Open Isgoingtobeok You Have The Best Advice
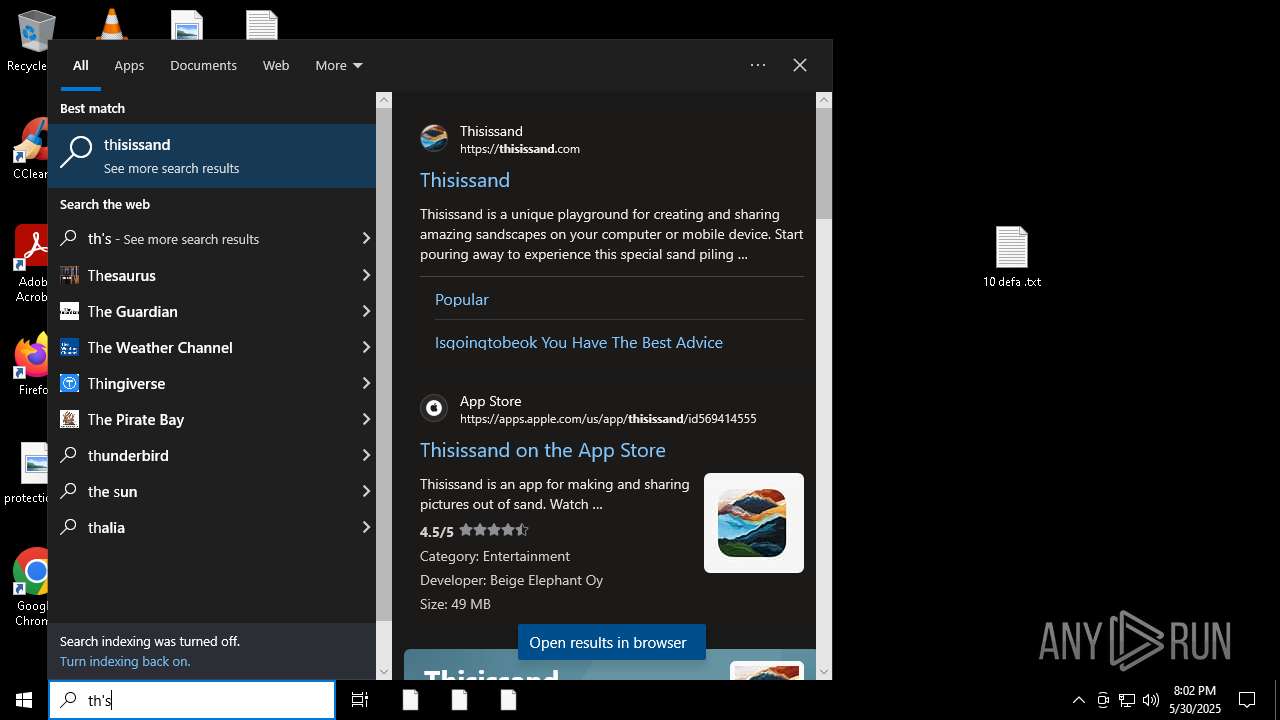The width and height of the screenshot is (1280, 720). pyautogui.click(x=579, y=342)
